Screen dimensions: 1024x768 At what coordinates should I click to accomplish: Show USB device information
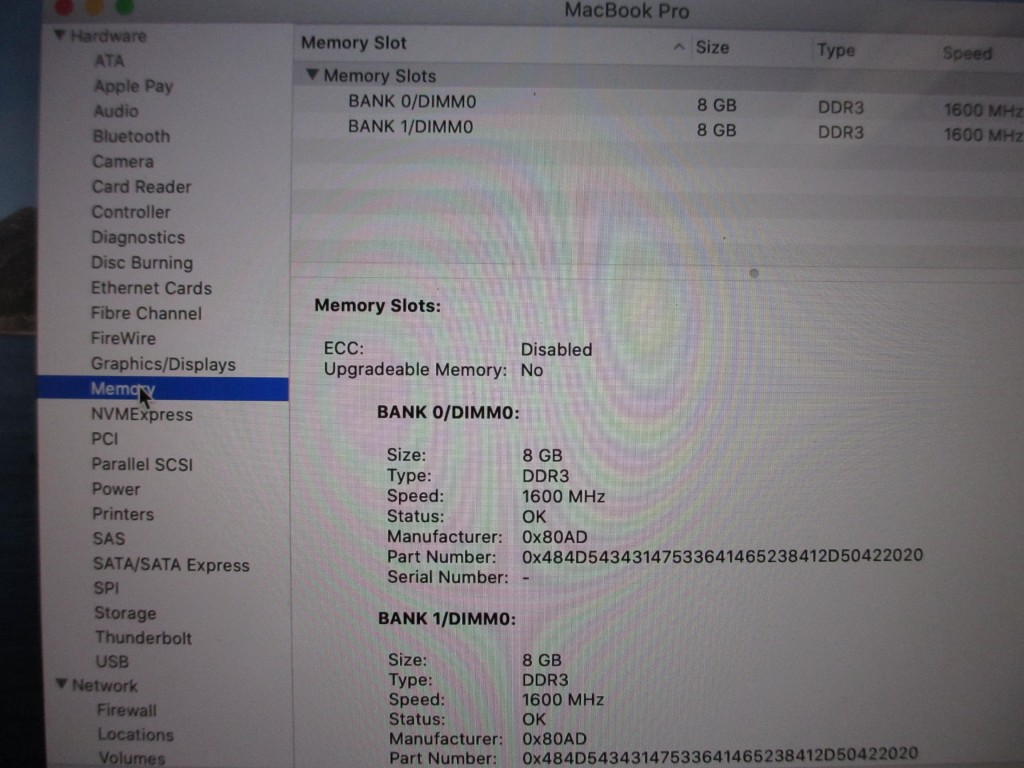coord(112,661)
